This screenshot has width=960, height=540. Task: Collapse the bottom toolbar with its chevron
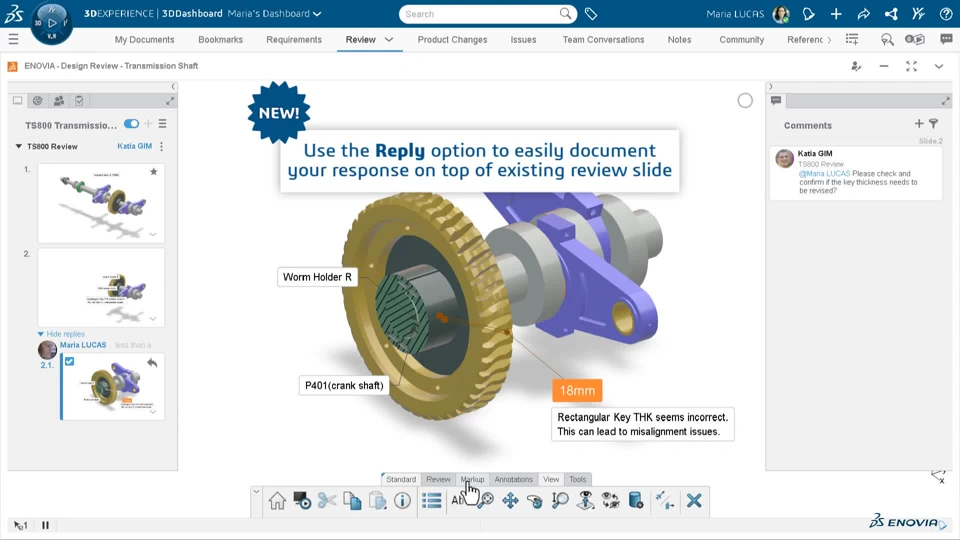[257, 491]
